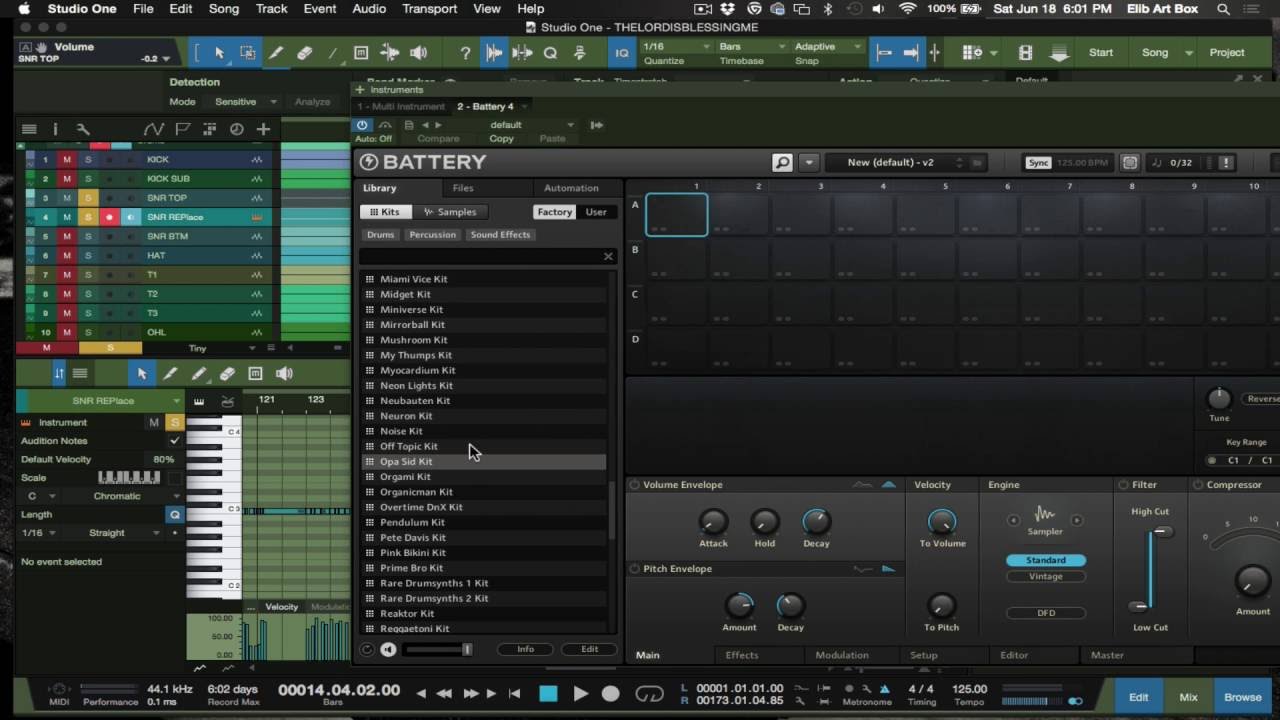Open the Browse panel button
This screenshot has width=1280, height=720.
1243,697
